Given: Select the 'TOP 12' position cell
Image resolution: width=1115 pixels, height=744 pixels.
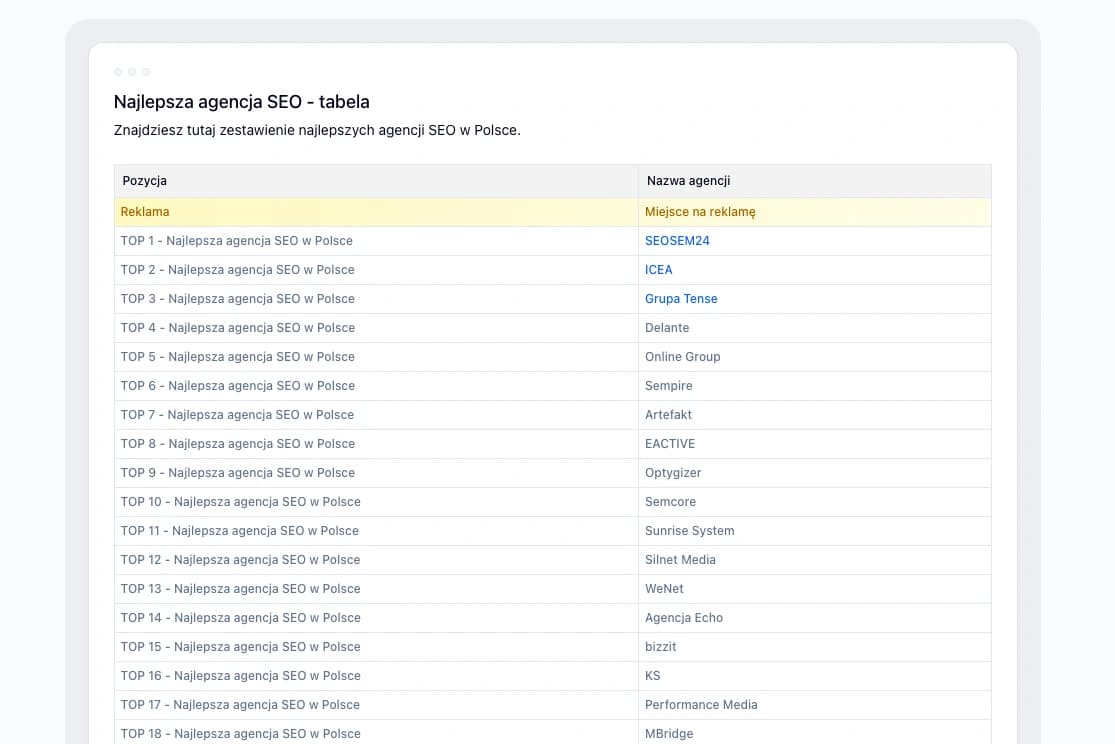Looking at the screenshot, I should click(x=240, y=560).
